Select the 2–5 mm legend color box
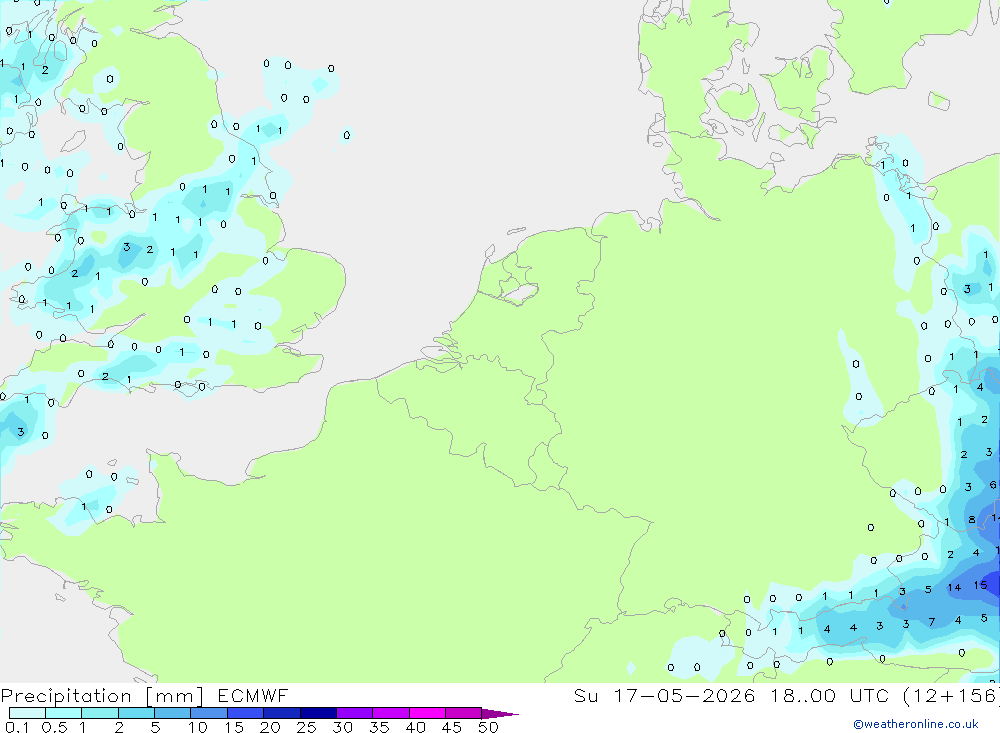1000x733 pixels. 136,713
